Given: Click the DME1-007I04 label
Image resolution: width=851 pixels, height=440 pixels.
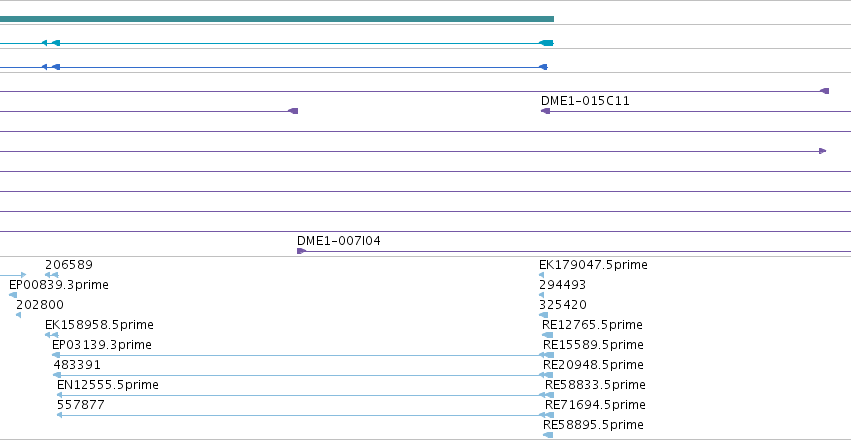Looking at the screenshot, I should pos(339,241).
